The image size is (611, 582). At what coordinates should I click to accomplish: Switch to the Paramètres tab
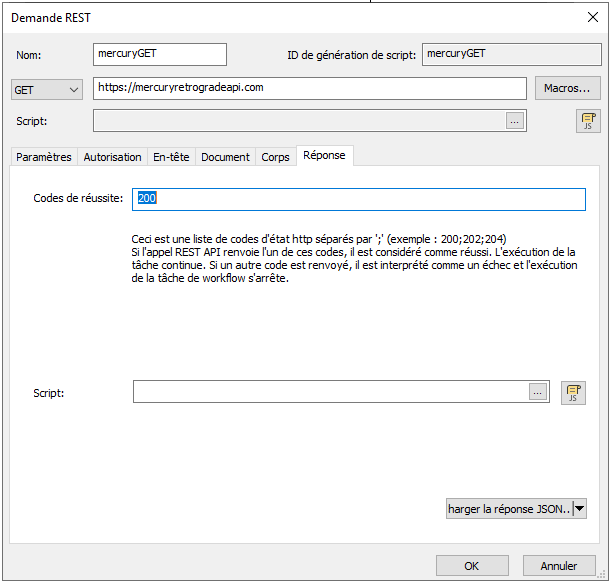click(x=44, y=157)
